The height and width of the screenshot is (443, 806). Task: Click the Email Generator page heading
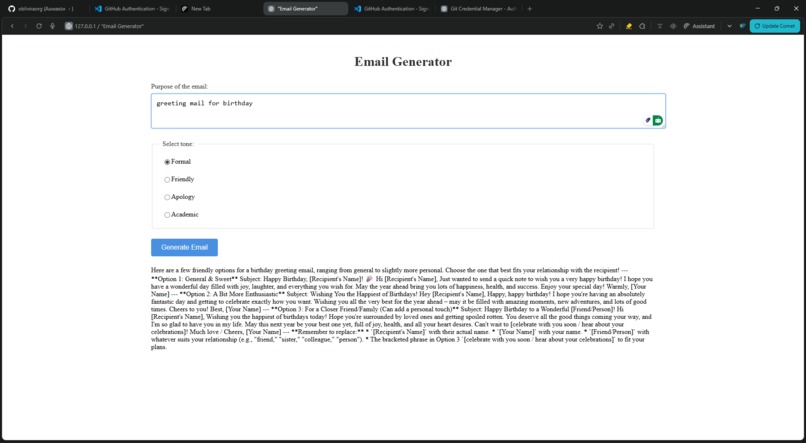403,62
